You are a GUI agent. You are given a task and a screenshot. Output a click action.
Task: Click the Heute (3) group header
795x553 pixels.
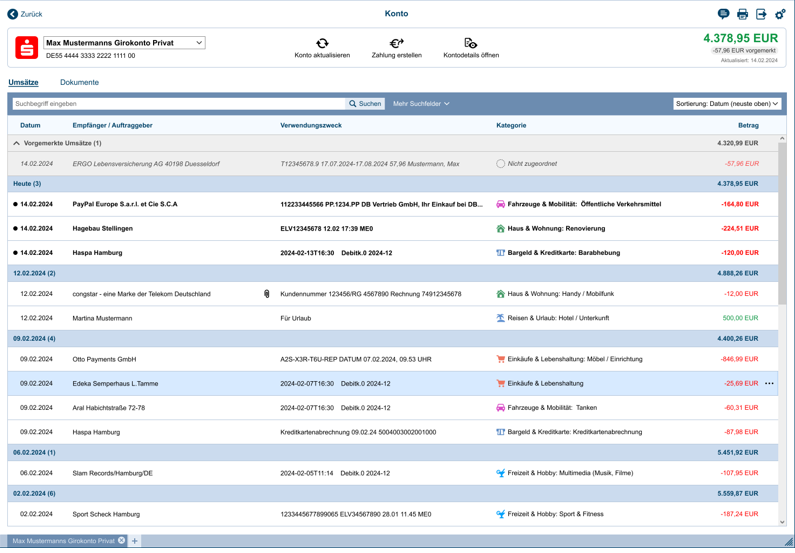[393, 184]
